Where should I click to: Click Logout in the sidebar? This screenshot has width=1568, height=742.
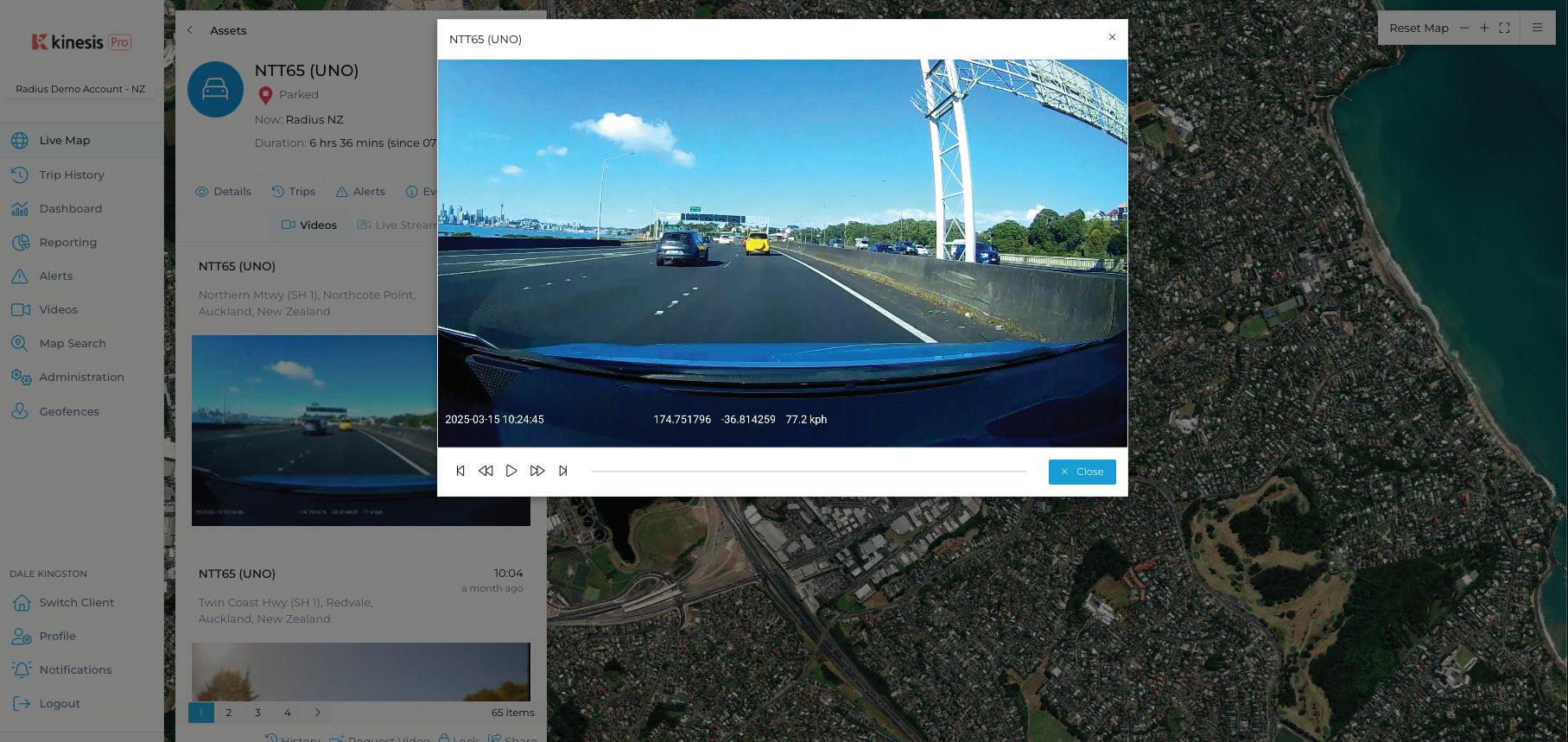click(x=60, y=703)
